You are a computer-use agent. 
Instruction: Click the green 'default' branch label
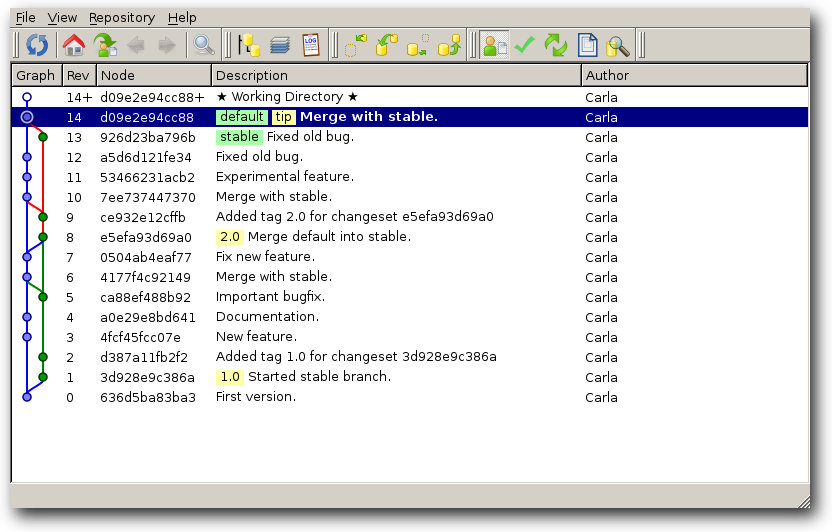(241, 117)
